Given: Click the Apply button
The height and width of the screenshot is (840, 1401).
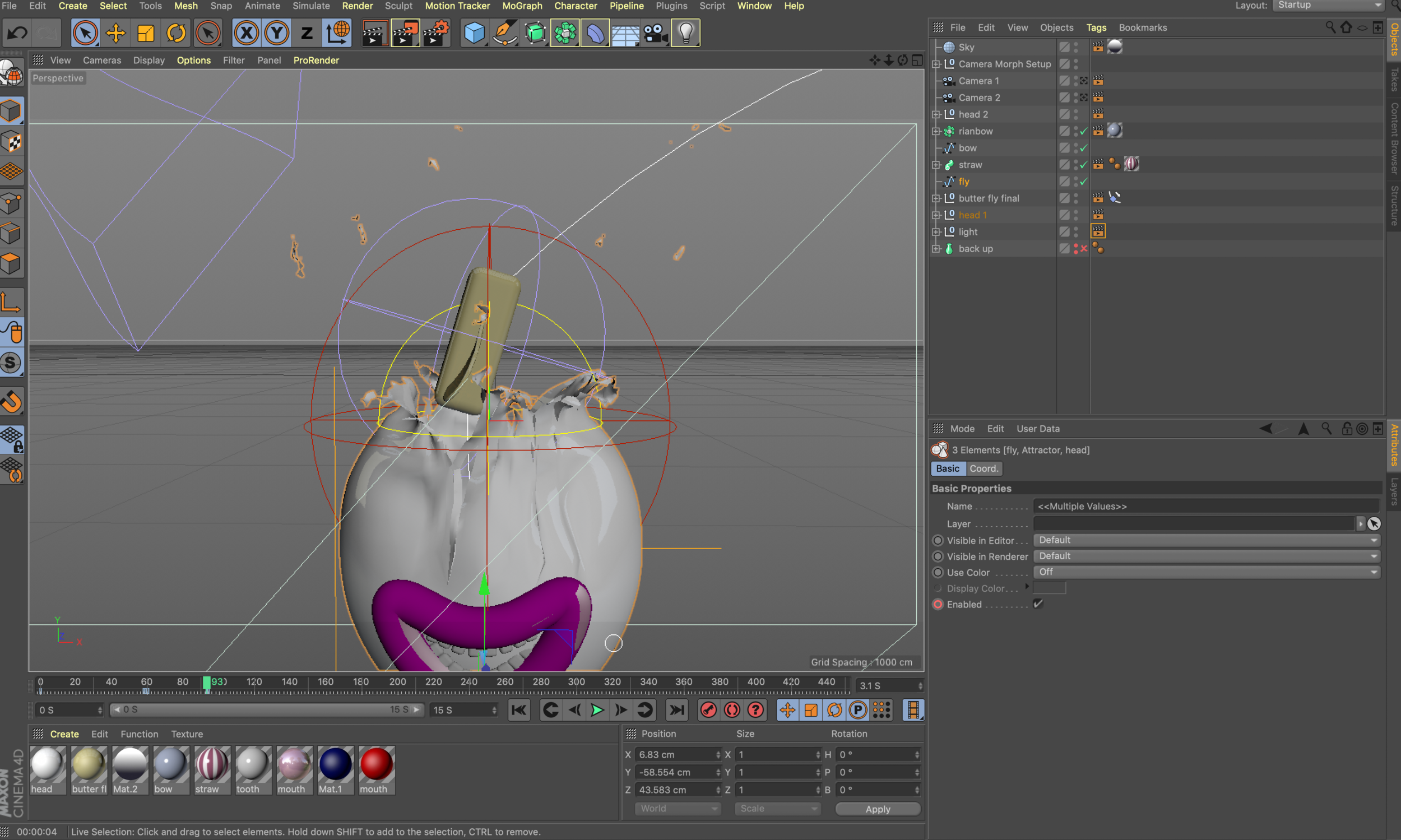Looking at the screenshot, I should (x=878, y=809).
